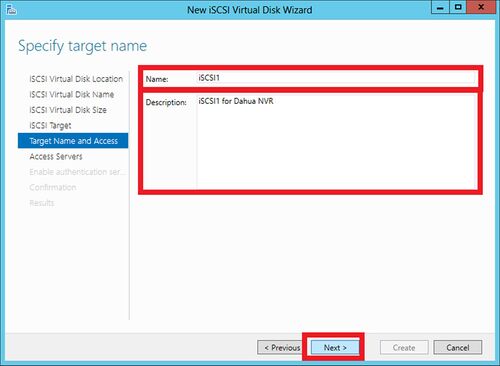This screenshot has width=500, height=366.
Task: Close the New iSCSI Virtual Disk Wizard
Action: click(x=481, y=7)
